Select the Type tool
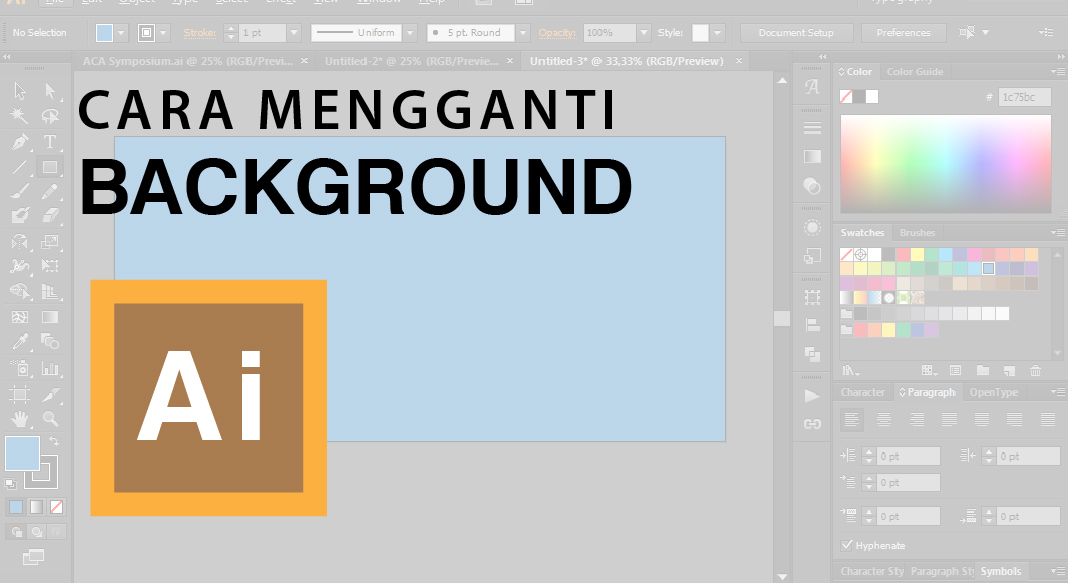This screenshot has height=583, width=1068. [50, 142]
